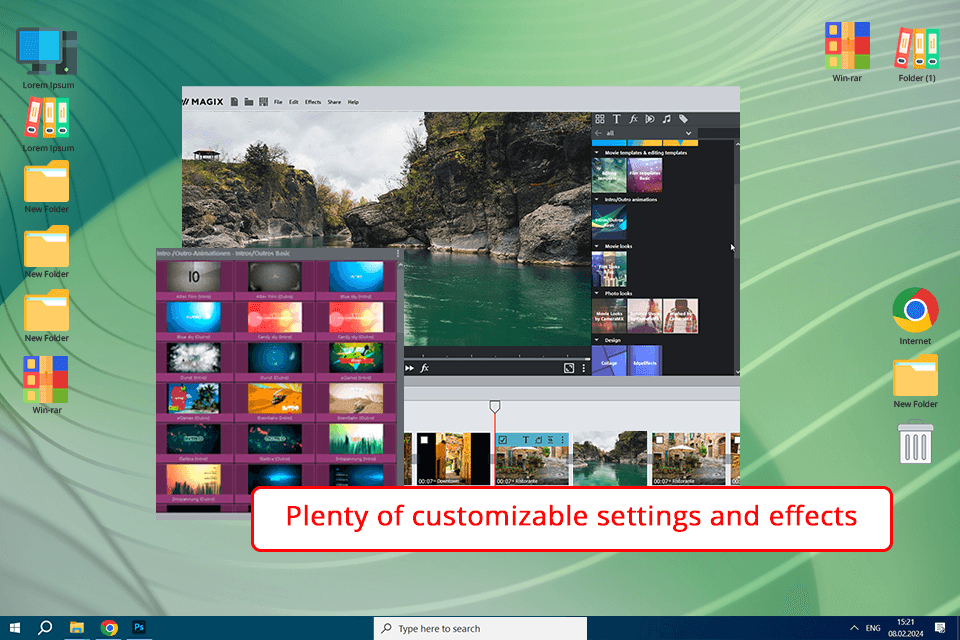Open the Titles (T) tab in media pool
This screenshot has width=960, height=640.
(x=617, y=119)
